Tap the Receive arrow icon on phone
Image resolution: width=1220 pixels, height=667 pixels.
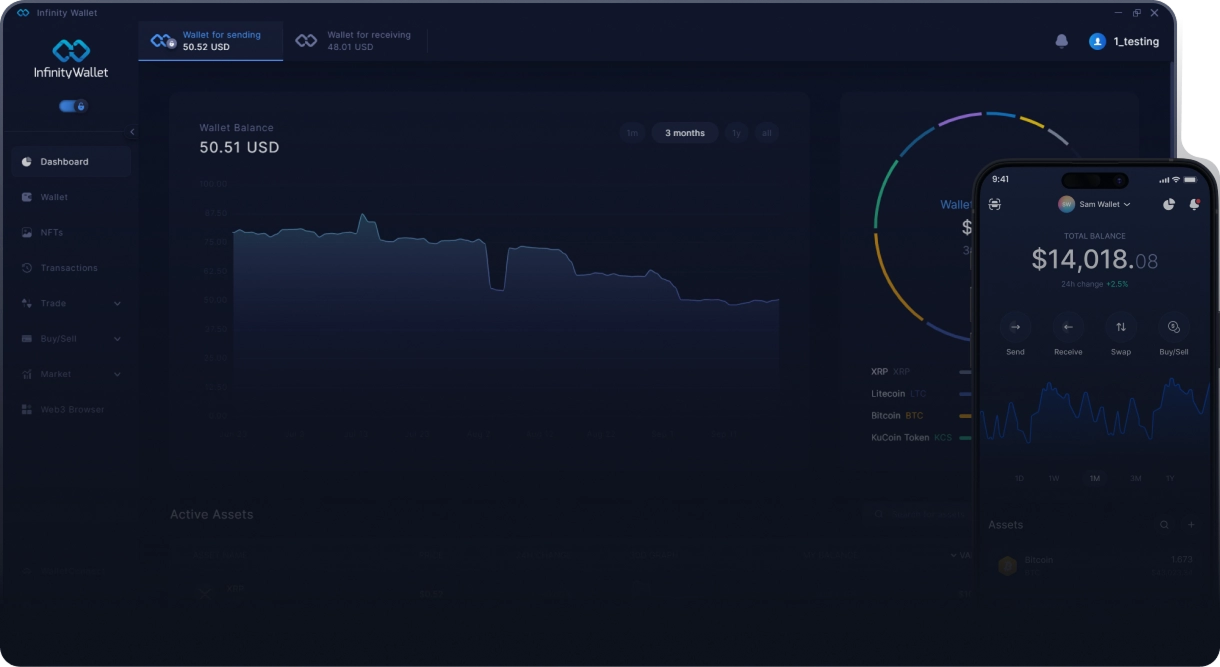click(x=1068, y=327)
